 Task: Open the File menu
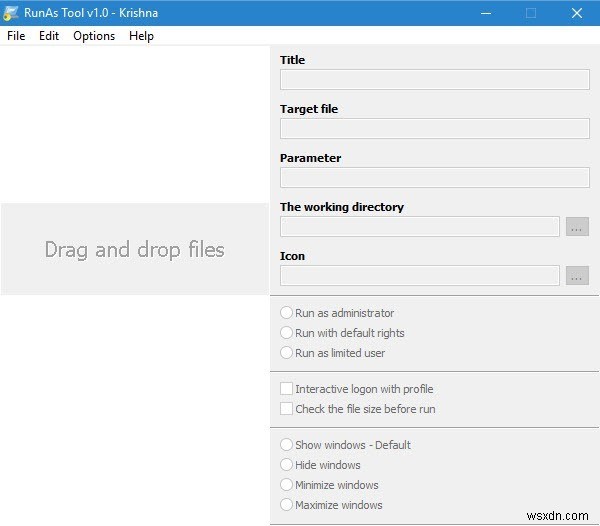pyautogui.click(x=16, y=36)
